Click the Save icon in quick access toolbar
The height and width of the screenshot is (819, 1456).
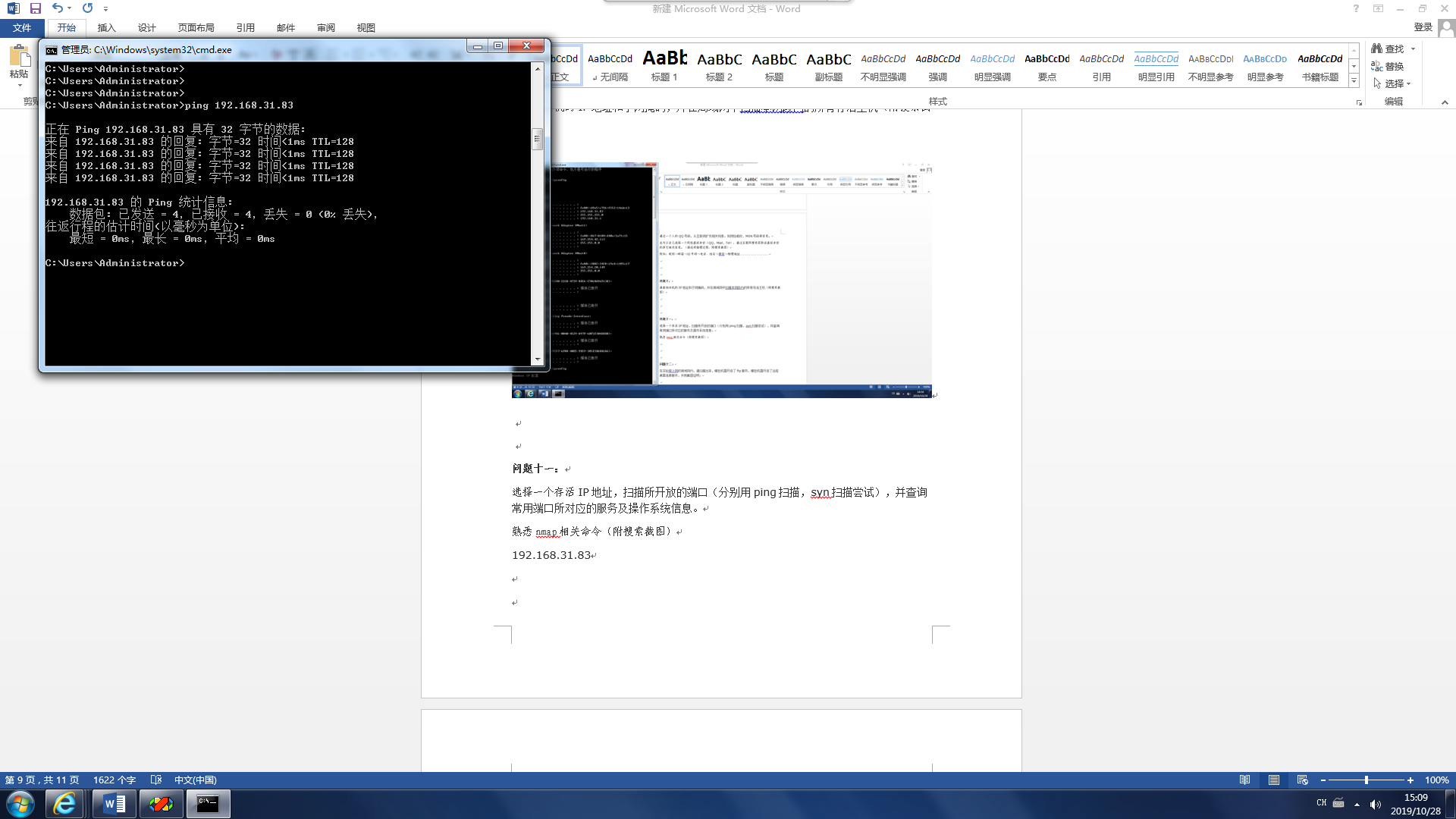click(35, 8)
